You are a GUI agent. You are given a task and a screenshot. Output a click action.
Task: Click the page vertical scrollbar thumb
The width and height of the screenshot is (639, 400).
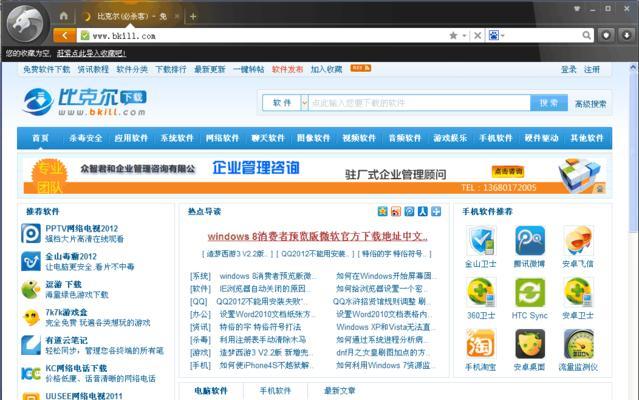point(633,152)
